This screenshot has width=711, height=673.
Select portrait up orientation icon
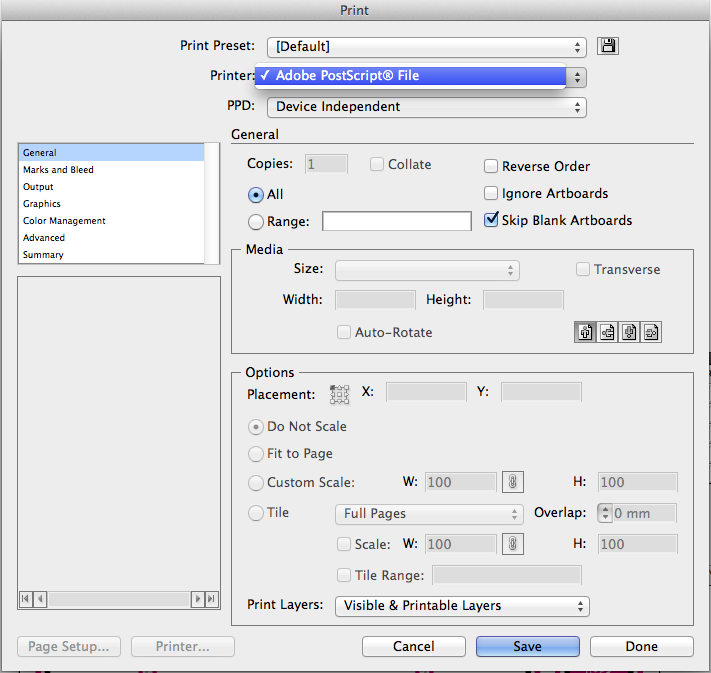pyautogui.click(x=585, y=333)
